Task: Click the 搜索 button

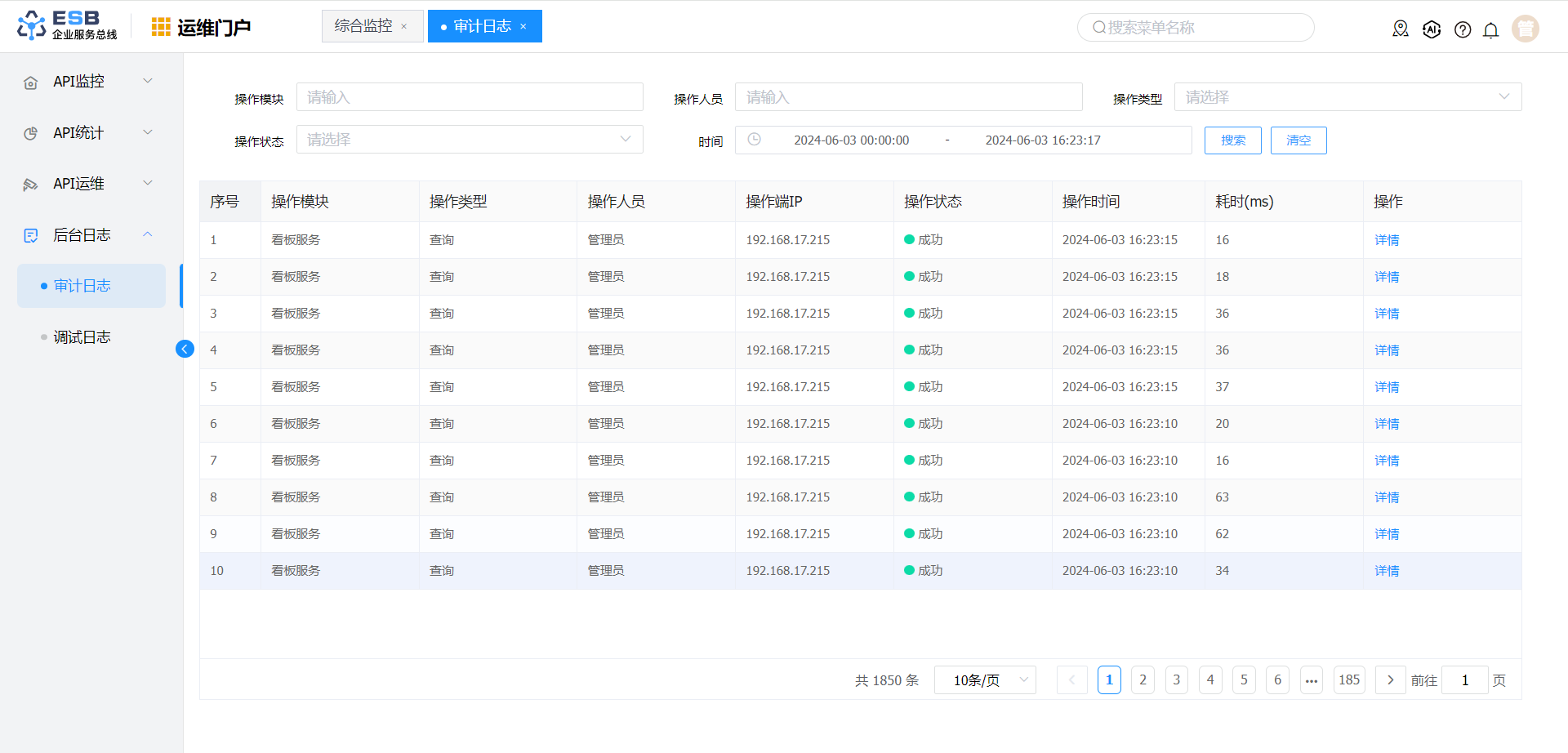Action: 1232,140
